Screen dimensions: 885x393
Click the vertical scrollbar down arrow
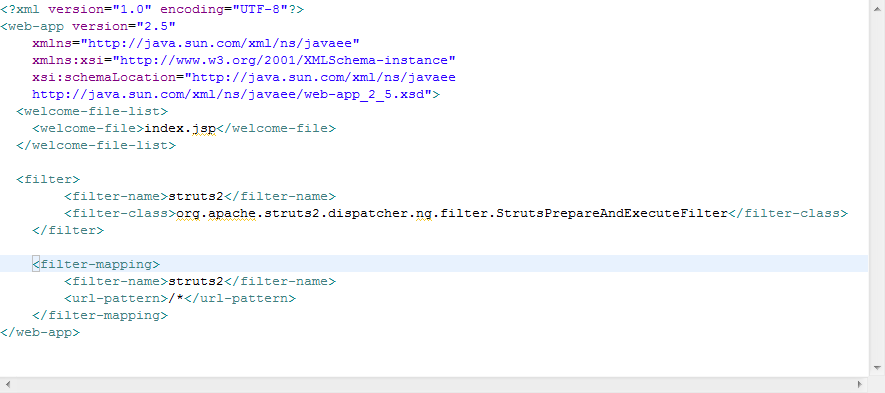(877, 369)
